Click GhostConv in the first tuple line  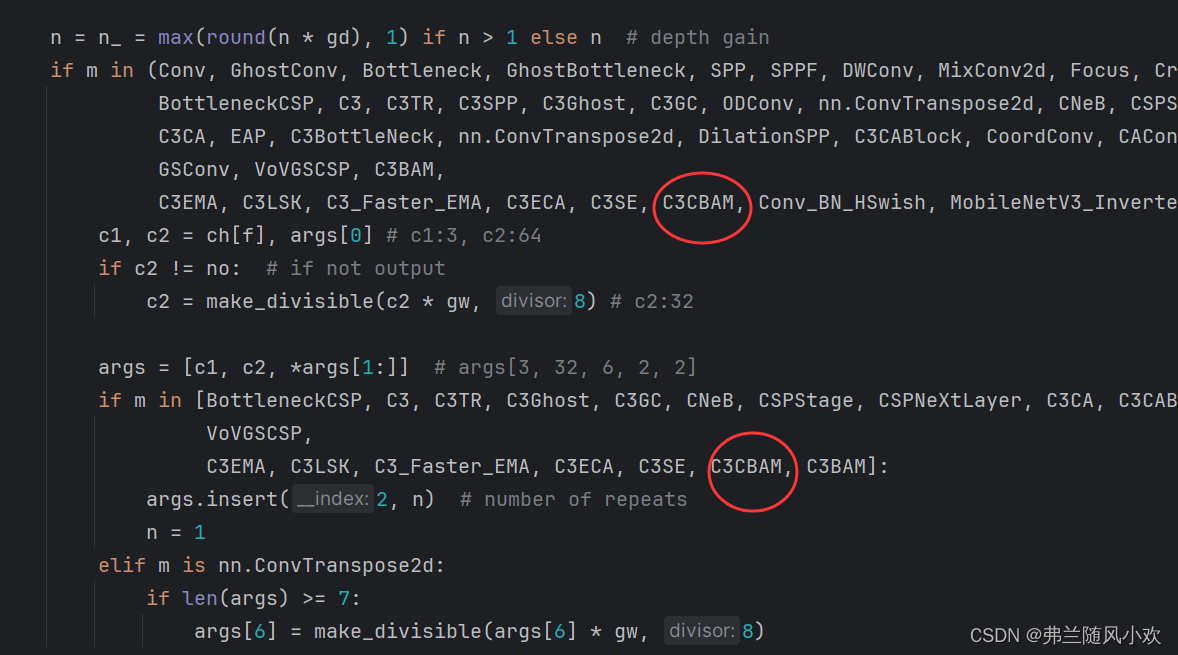click(x=284, y=71)
